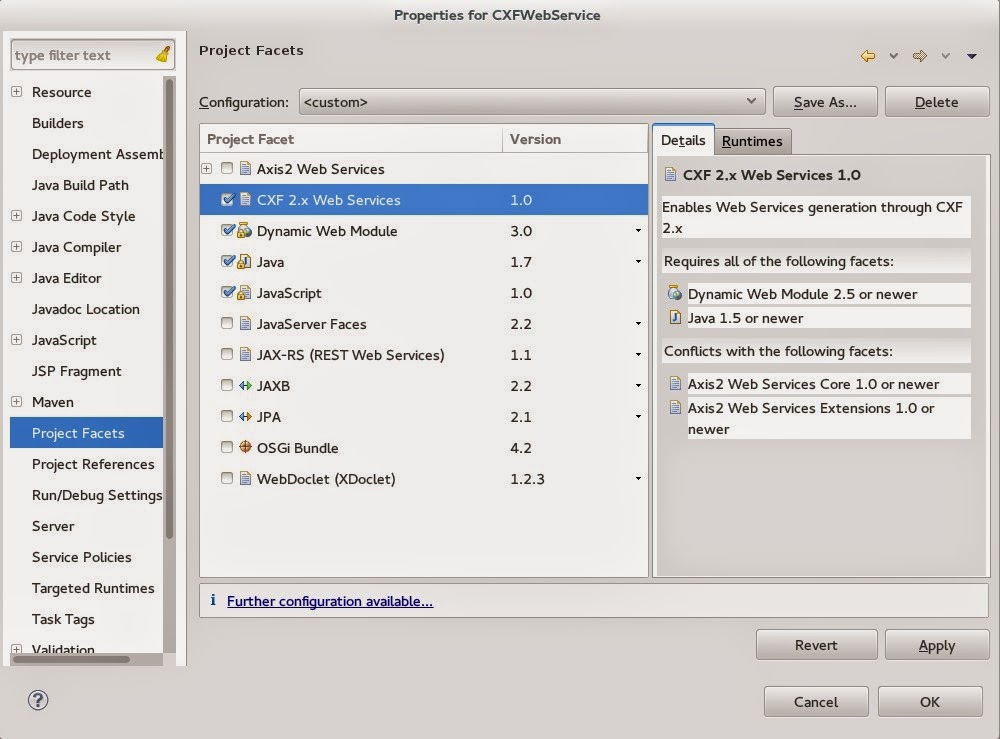Enable the WebDoclet (XDoclet) checkbox
The width and height of the screenshot is (1000, 739).
point(226,478)
